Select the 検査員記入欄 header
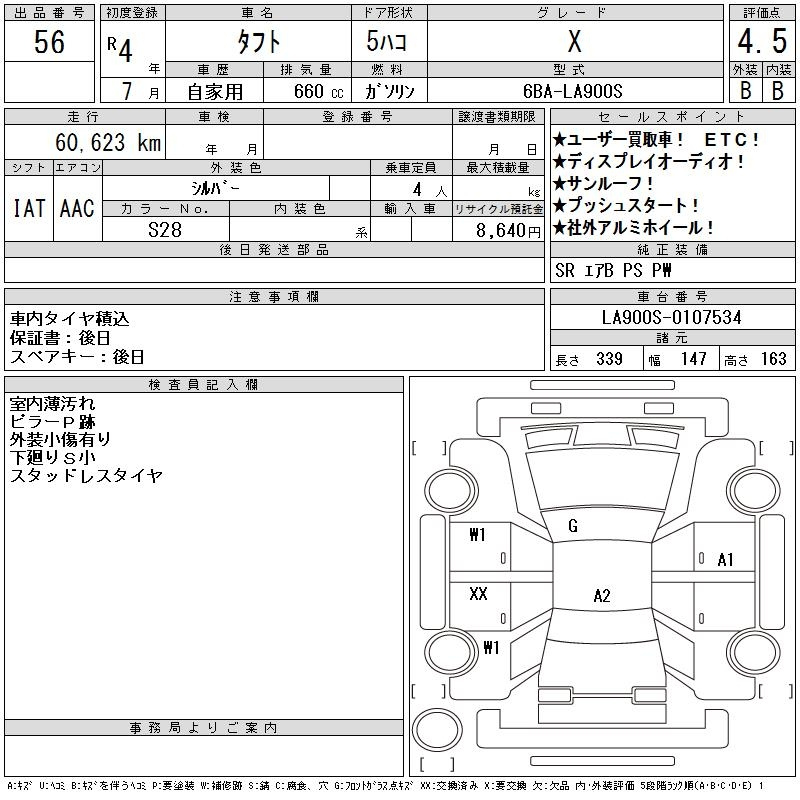The image size is (800, 800). click(x=203, y=384)
